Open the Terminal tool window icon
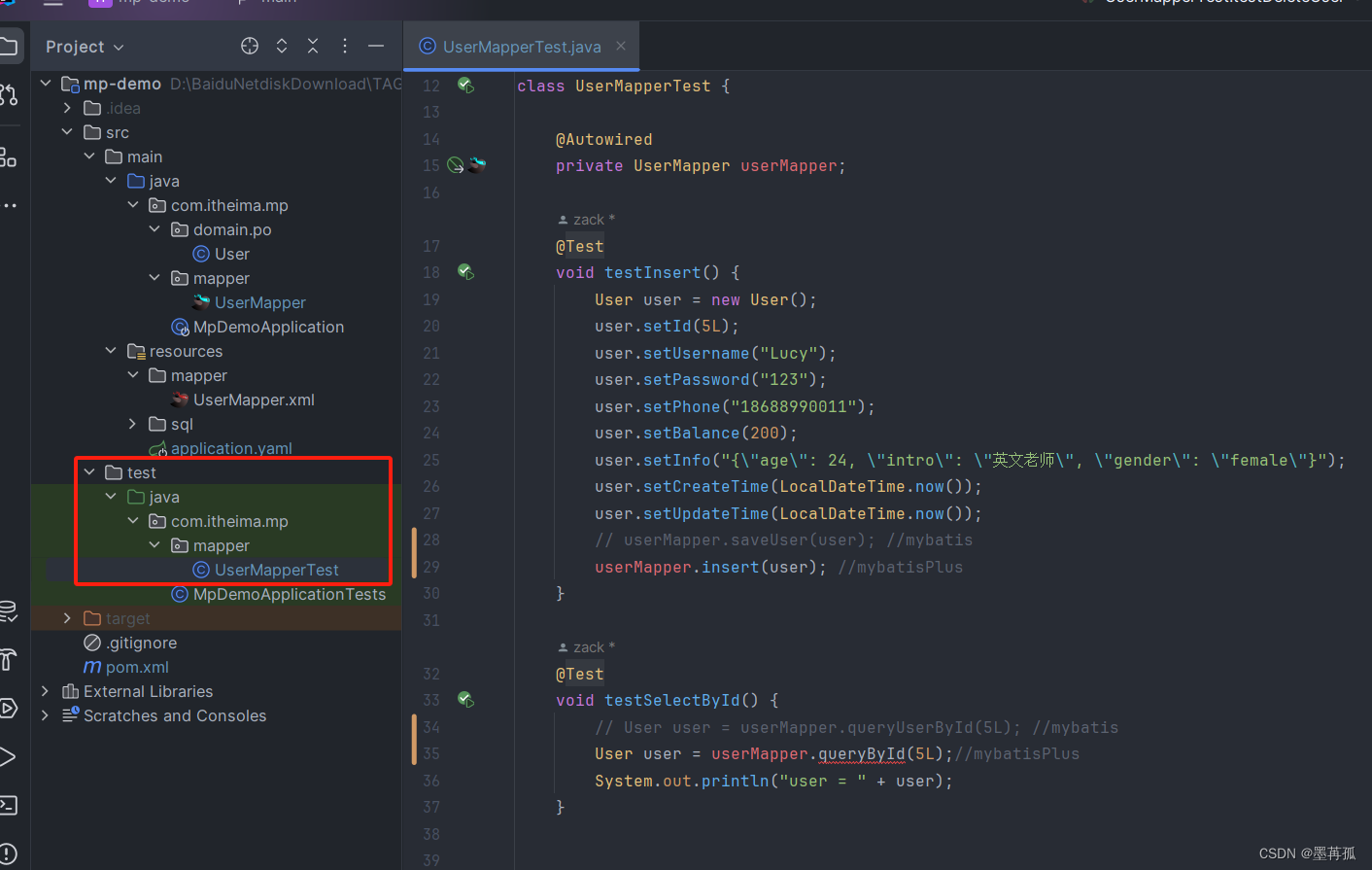 [x=8, y=805]
